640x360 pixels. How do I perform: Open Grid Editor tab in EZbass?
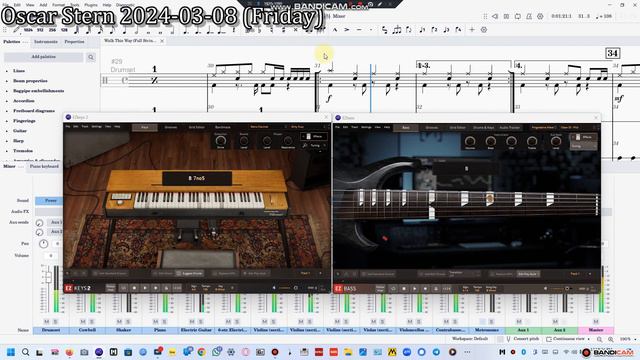pos(457,128)
